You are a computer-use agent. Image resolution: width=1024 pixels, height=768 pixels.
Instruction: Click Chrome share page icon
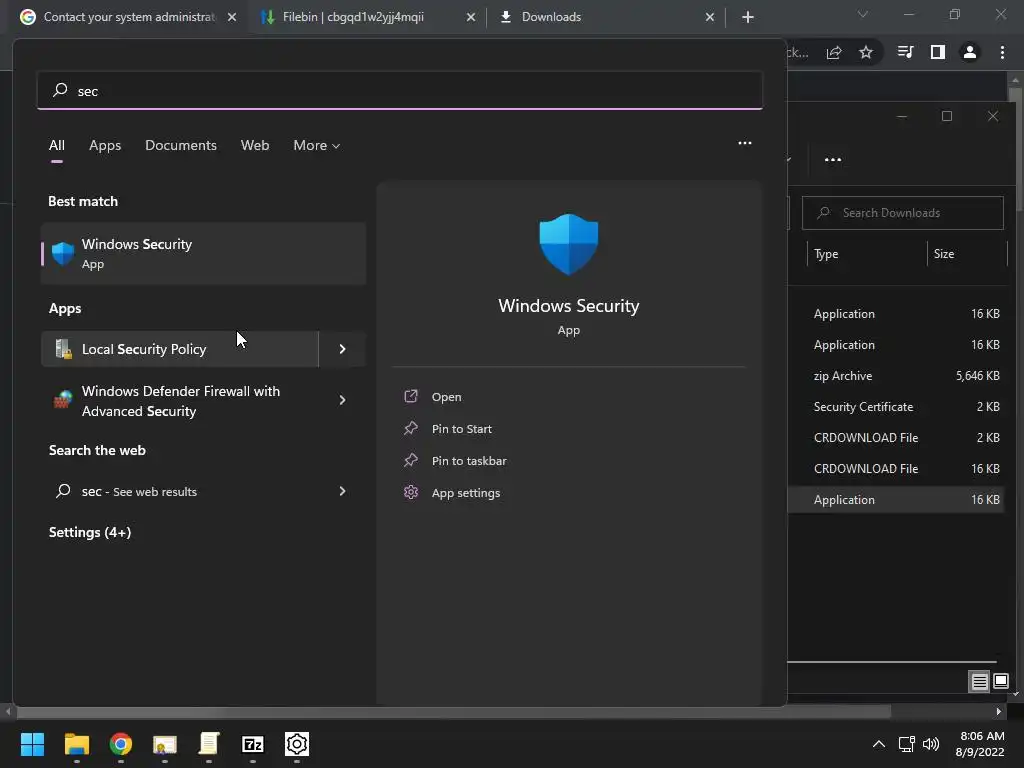coord(834,52)
